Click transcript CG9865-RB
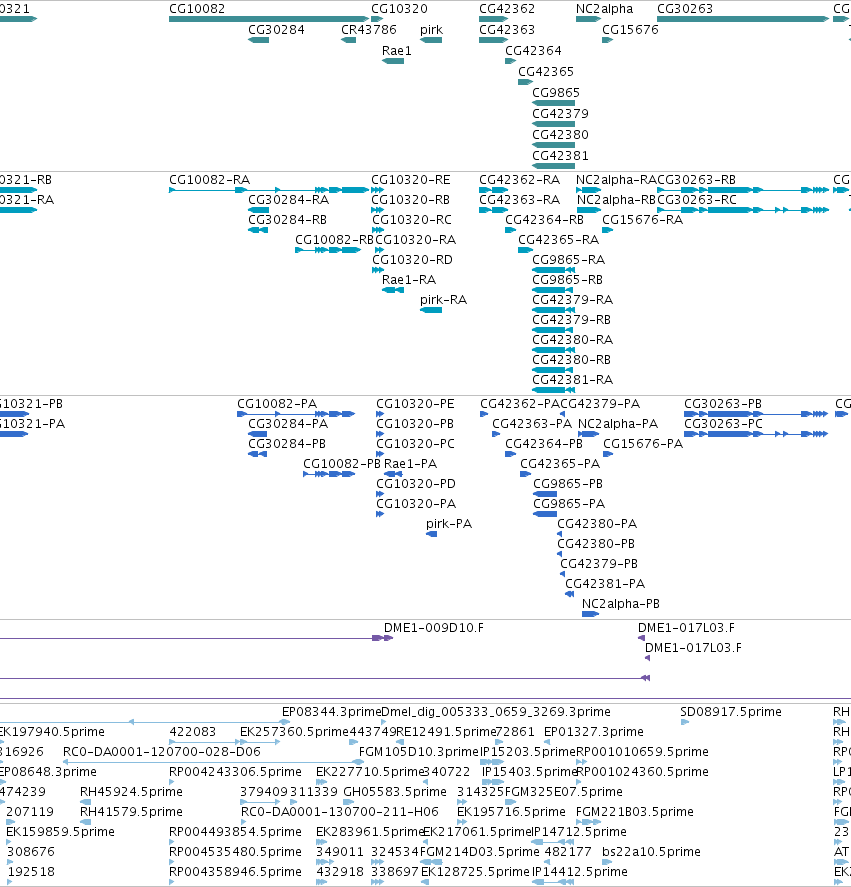This screenshot has height=887, width=851. pos(568,280)
